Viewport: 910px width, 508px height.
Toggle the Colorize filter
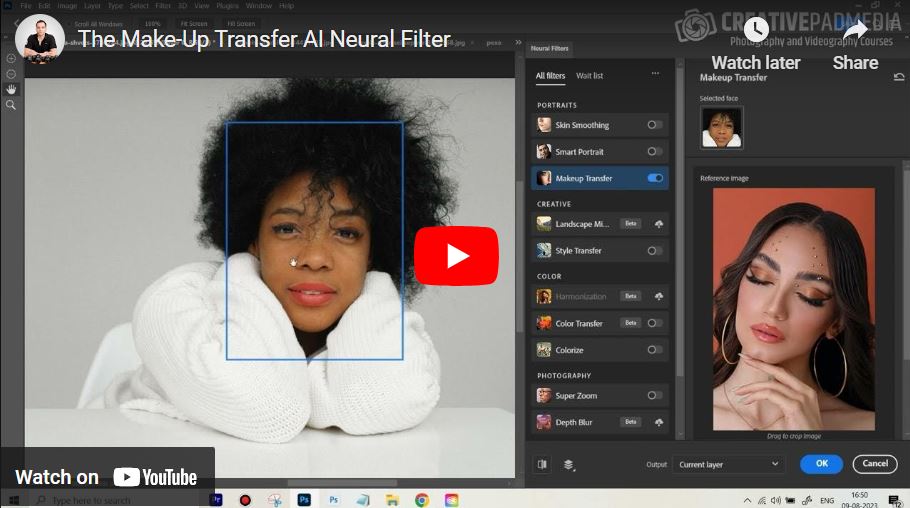coord(654,350)
